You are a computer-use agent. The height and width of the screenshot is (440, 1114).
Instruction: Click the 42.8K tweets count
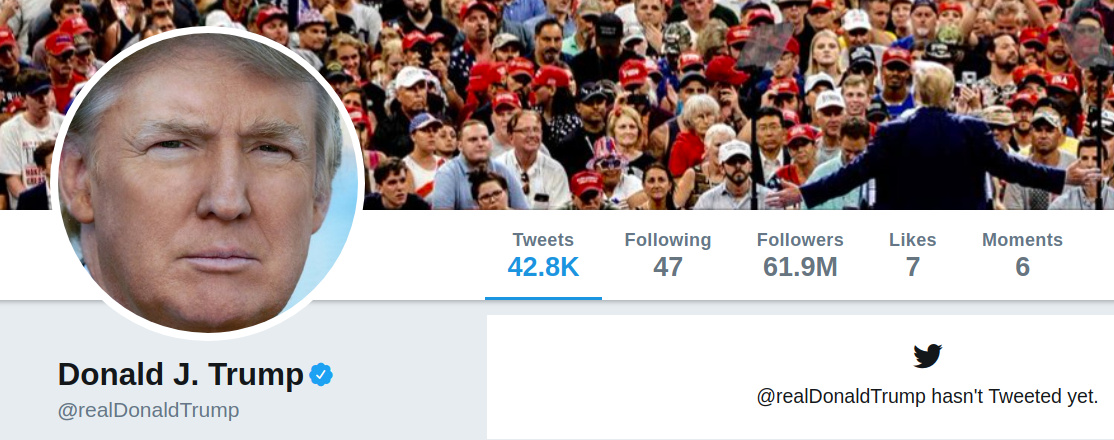pos(544,267)
